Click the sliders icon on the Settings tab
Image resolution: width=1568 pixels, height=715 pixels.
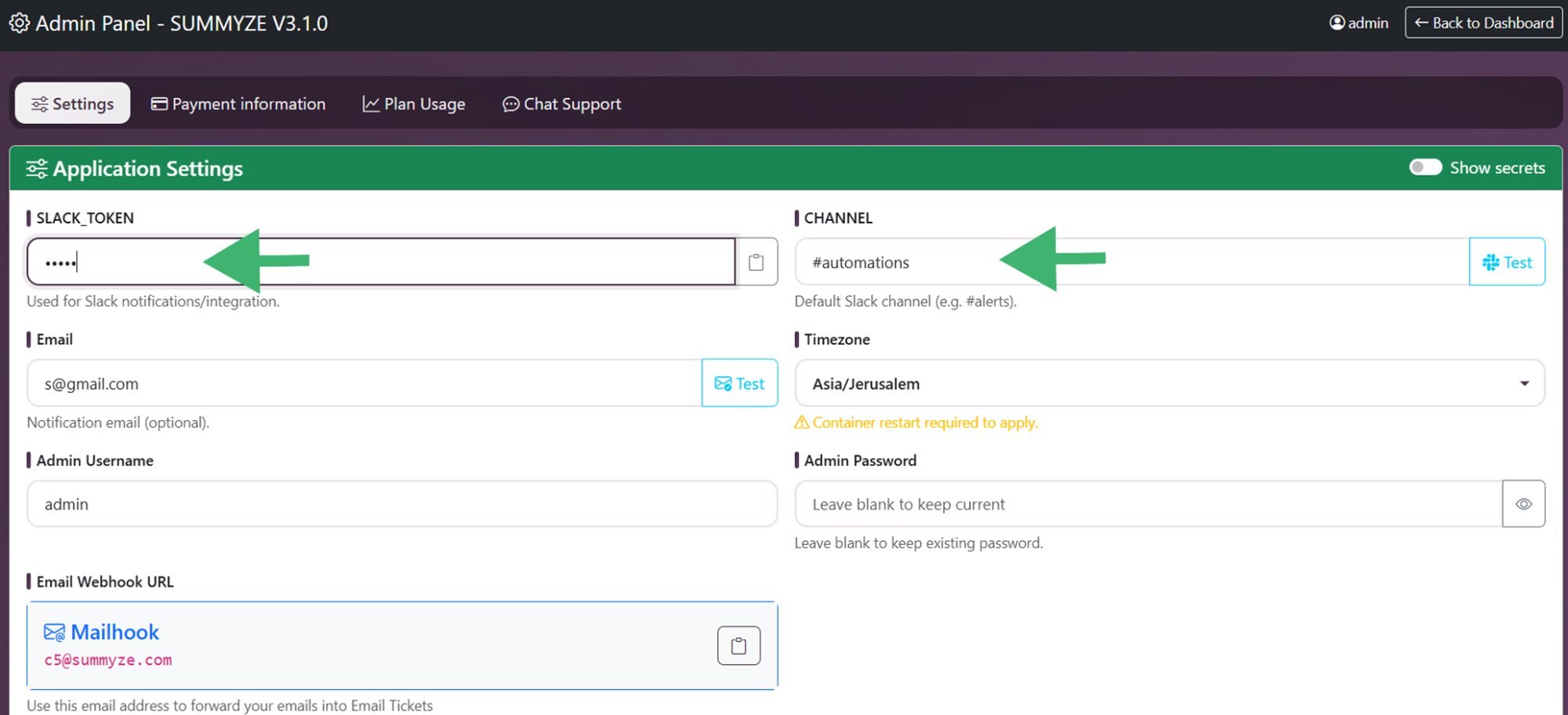[38, 103]
